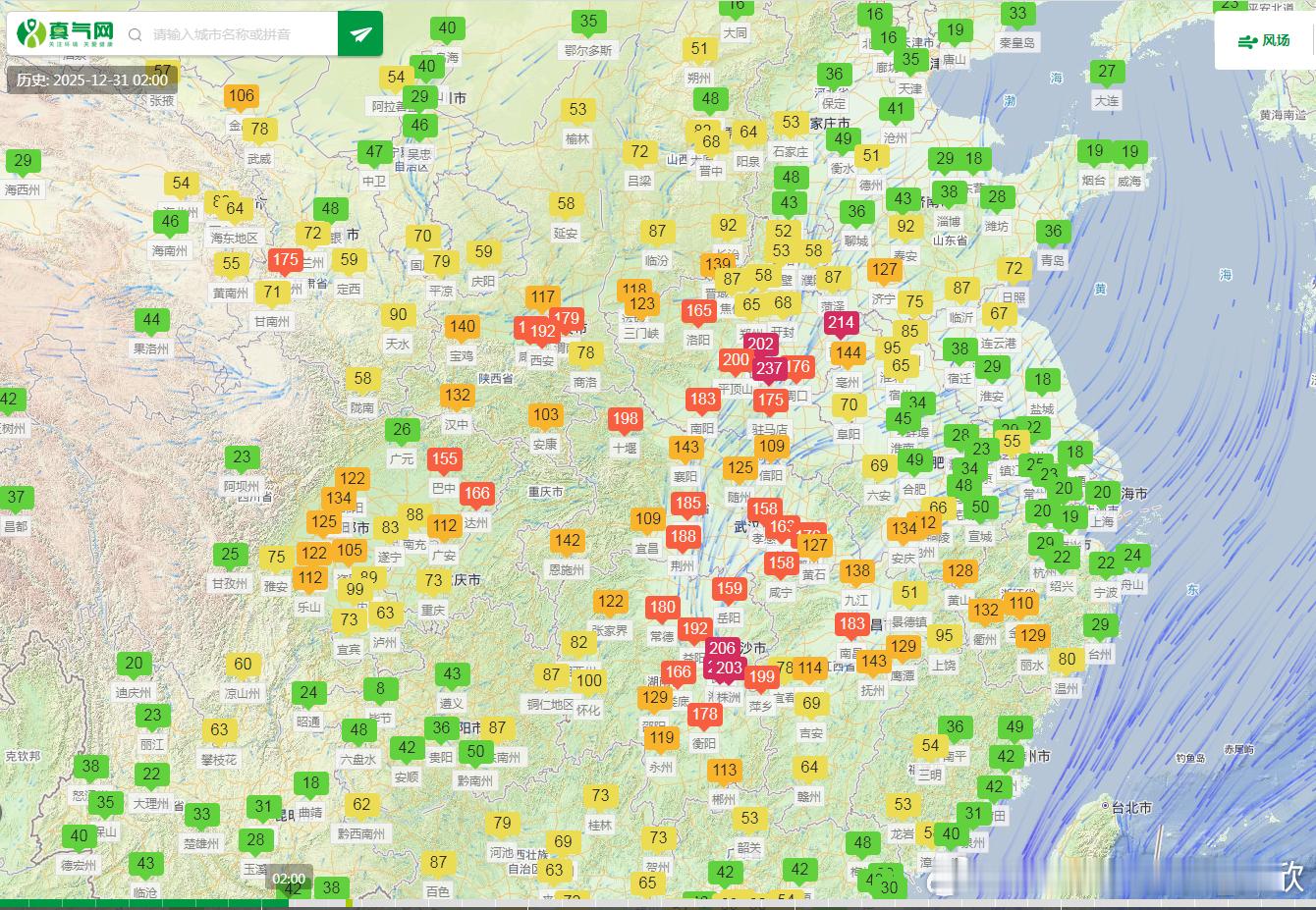Viewport: 1316px width, 910px height.
Task: Click the 台北市 map label
Action: (1131, 808)
